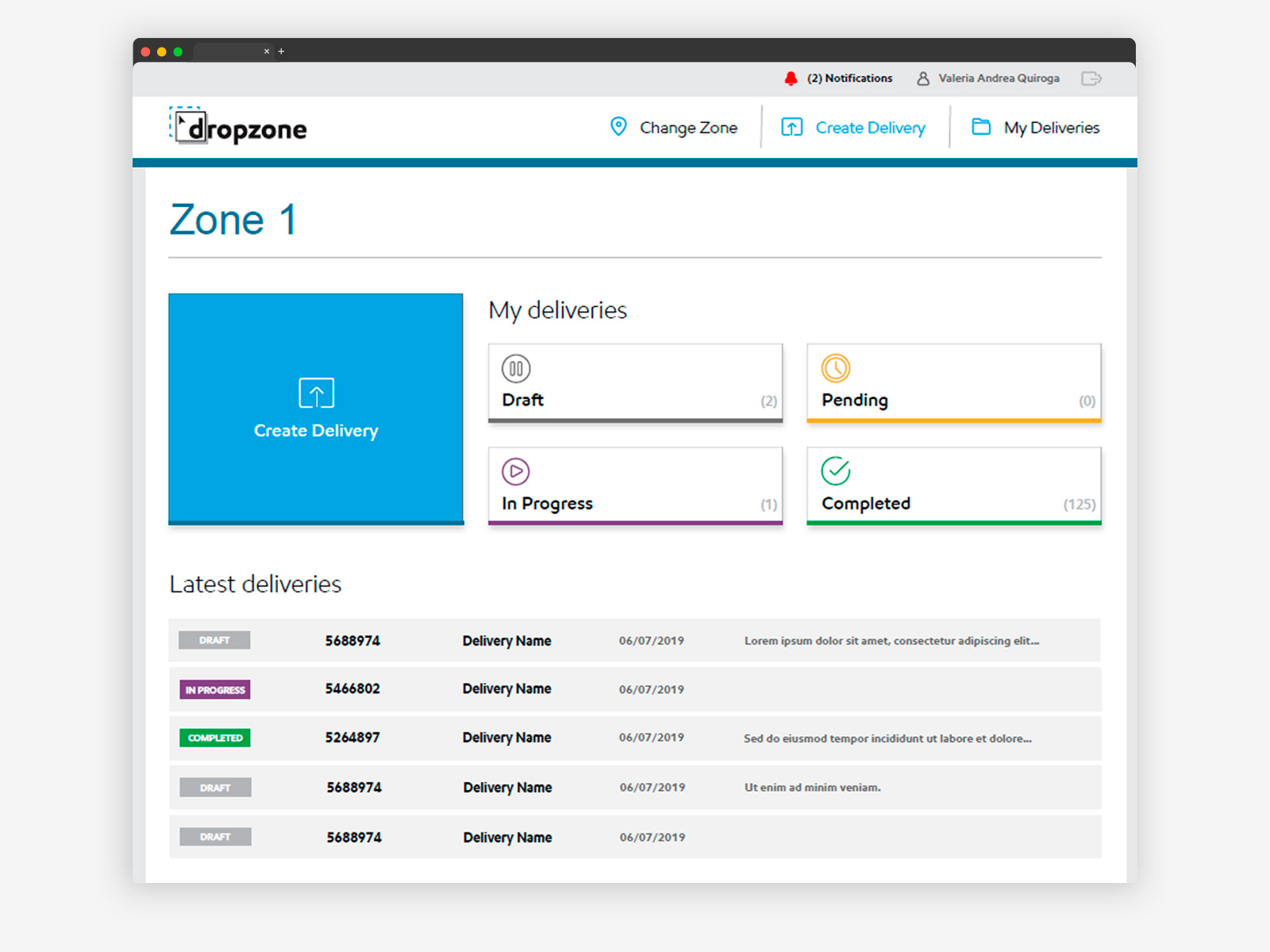Click IN PROGRESS status badge
The image size is (1270, 952).
(215, 690)
